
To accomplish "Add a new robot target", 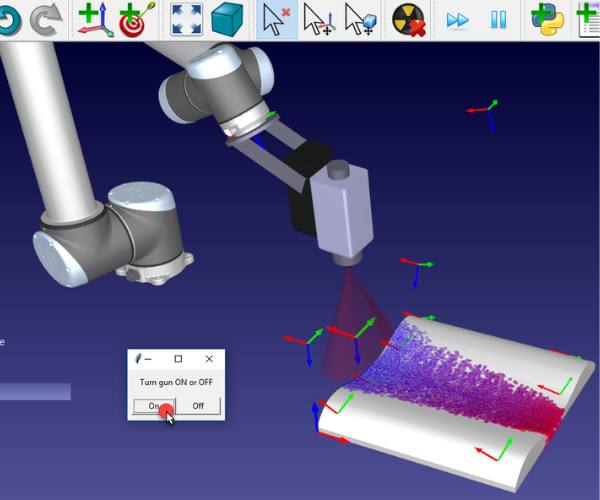I will pyautogui.click(x=137, y=20).
